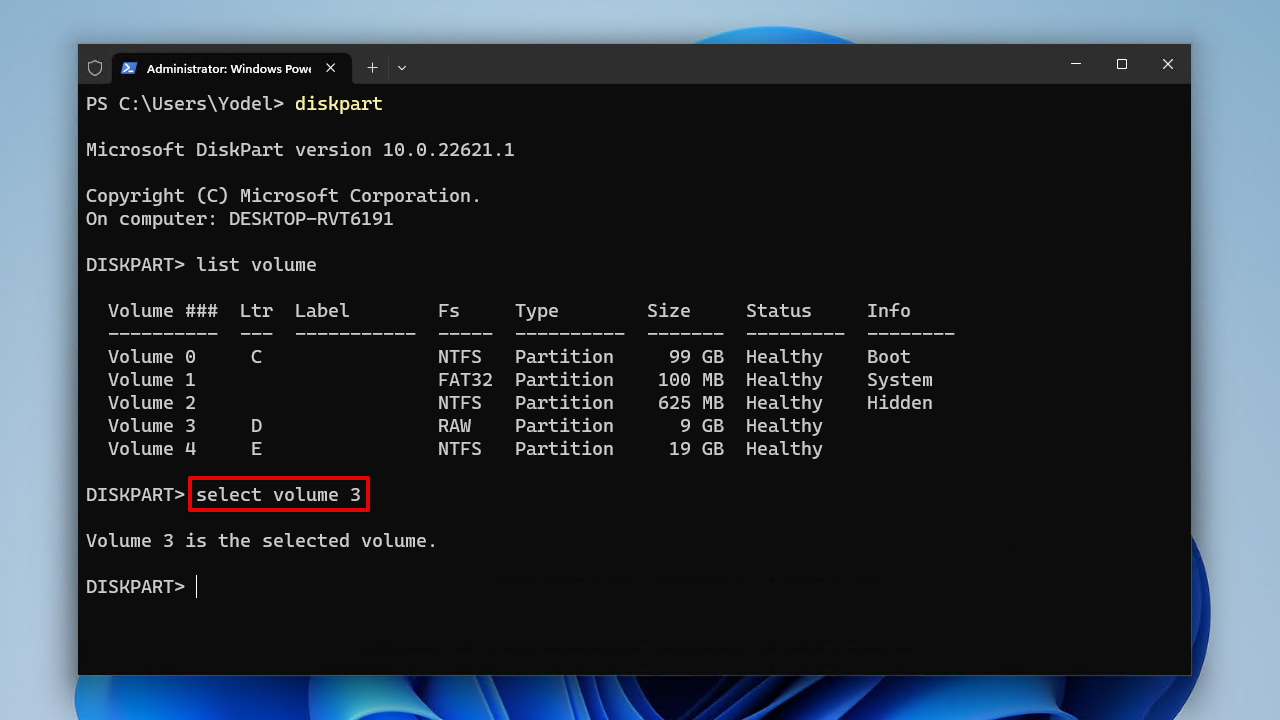Click '625 MB' size value

pos(690,403)
